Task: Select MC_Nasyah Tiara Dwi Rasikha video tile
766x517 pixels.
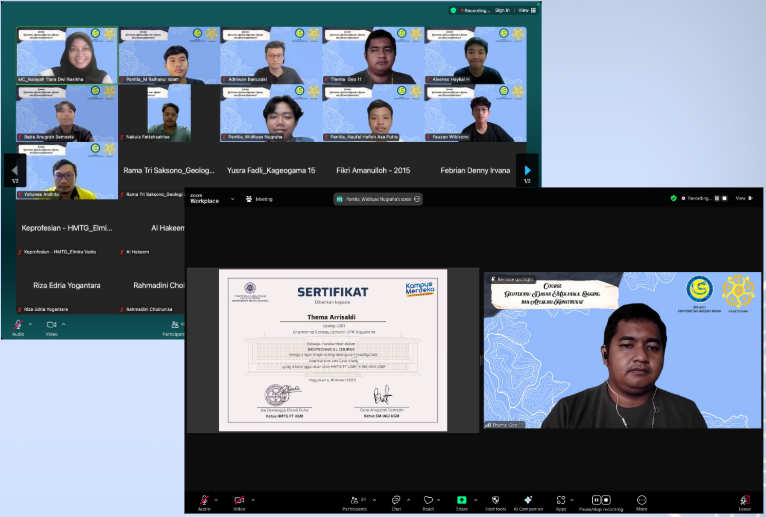Action: click(67, 55)
